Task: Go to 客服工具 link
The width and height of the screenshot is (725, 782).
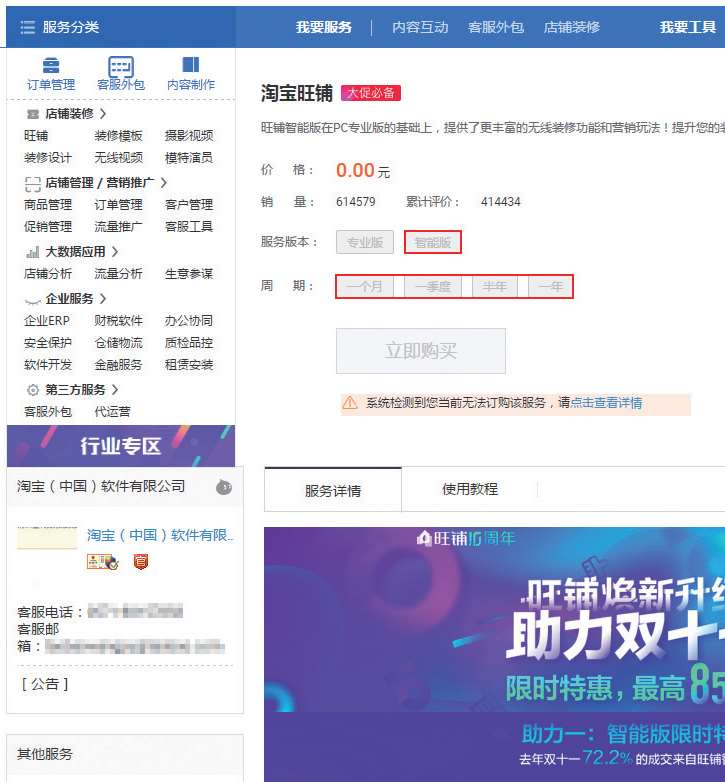Action: [x=189, y=227]
